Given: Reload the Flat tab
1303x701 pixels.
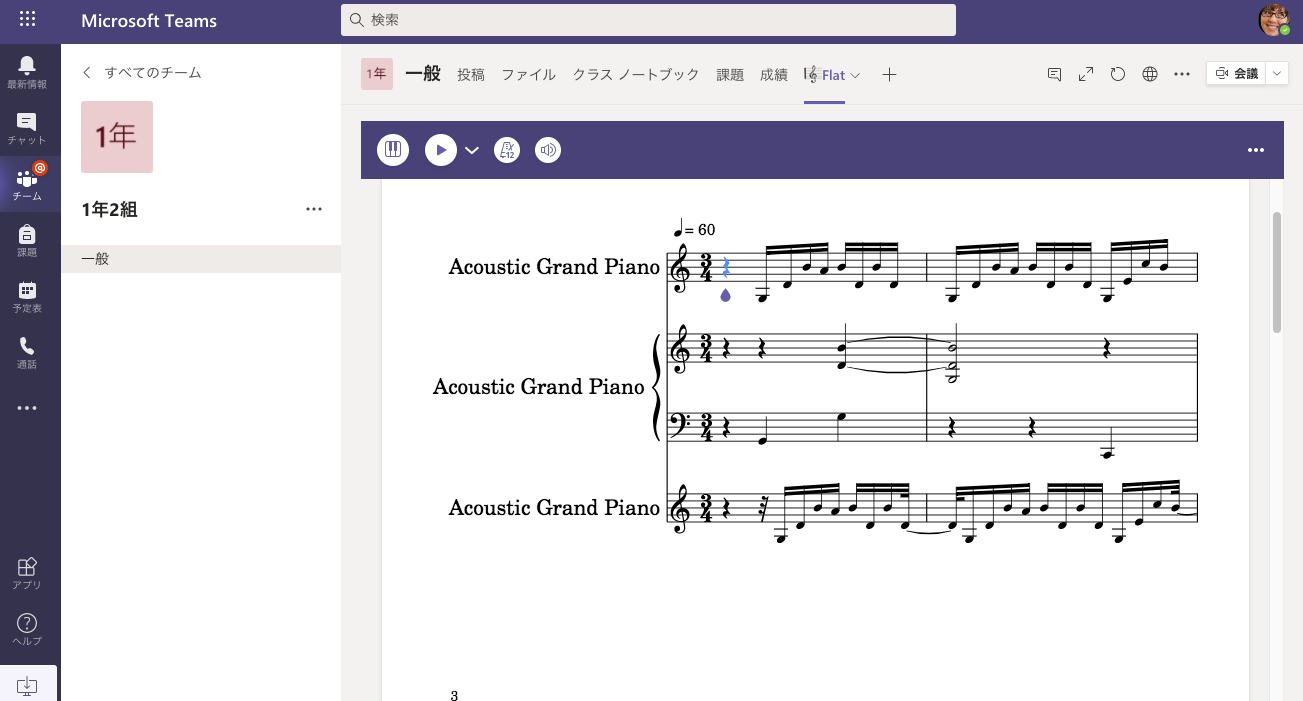Looking at the screenshot, I should 1118,74.
